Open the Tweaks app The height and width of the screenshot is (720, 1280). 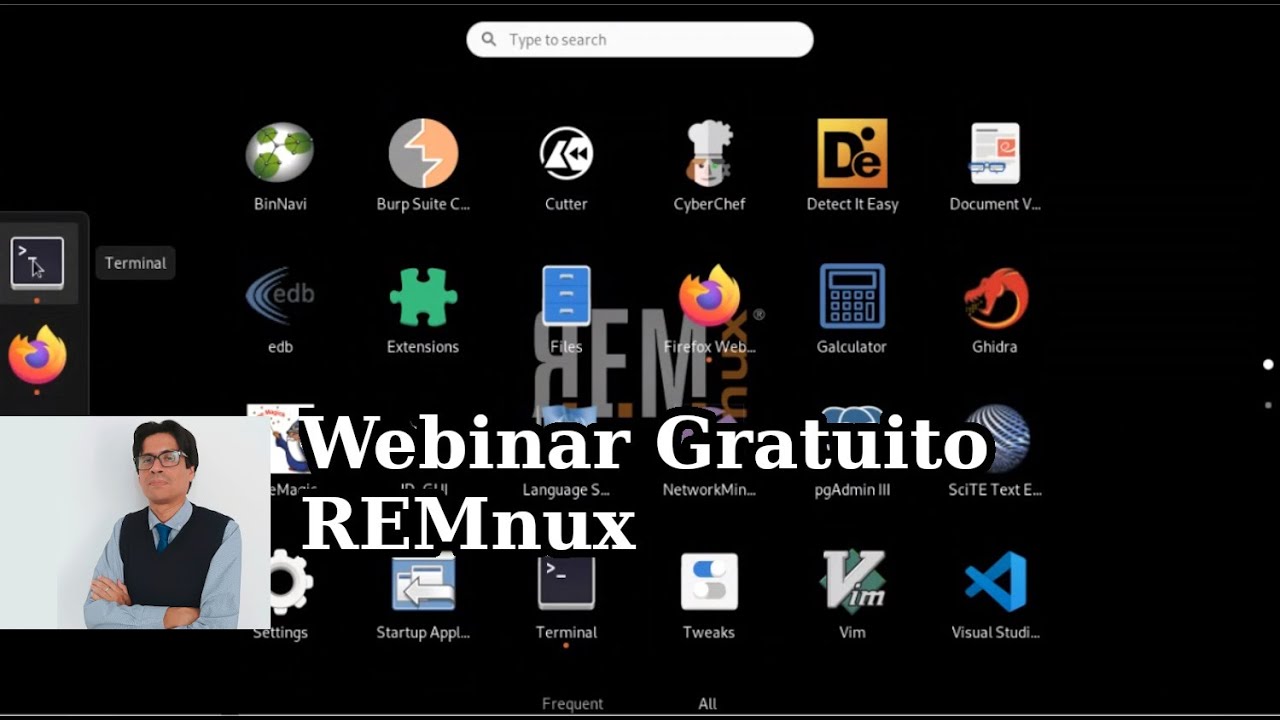[709, 583]
